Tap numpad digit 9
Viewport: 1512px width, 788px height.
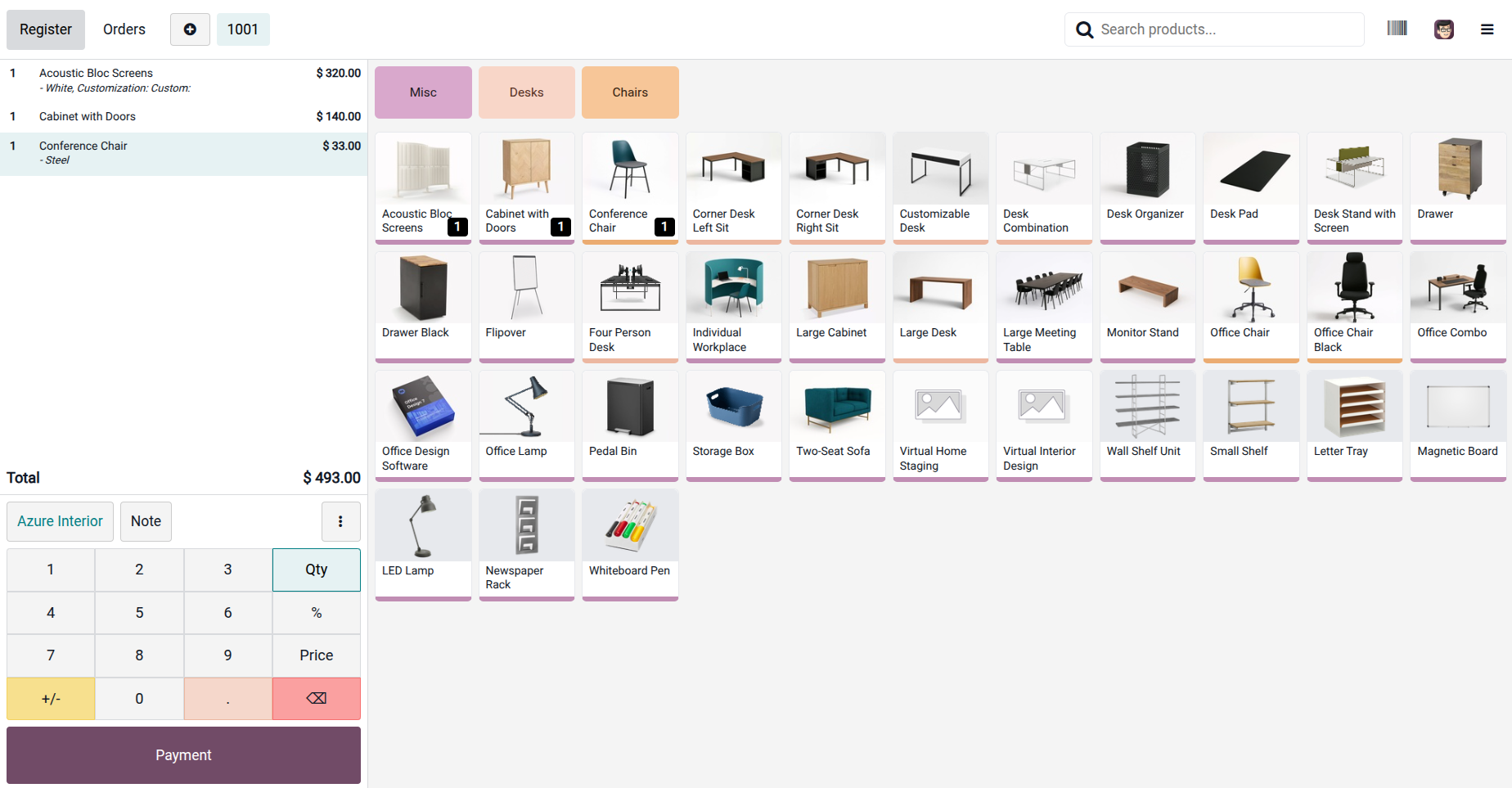pos(228,655)
